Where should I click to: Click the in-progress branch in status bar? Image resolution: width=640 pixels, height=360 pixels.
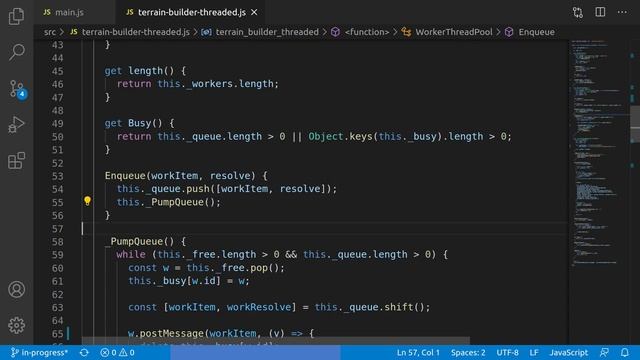click(39, 353)
